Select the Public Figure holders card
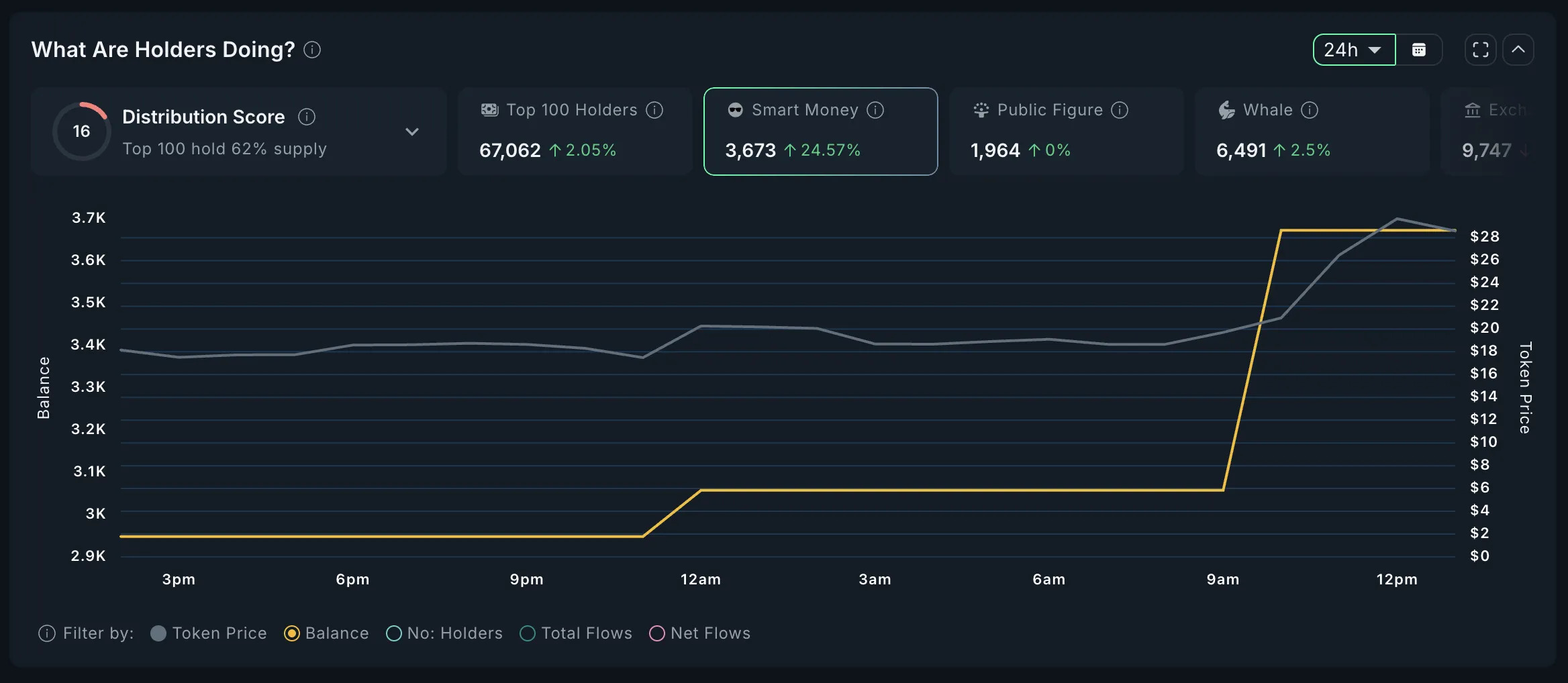1568x683 pixels. (x=1066, y=131)
